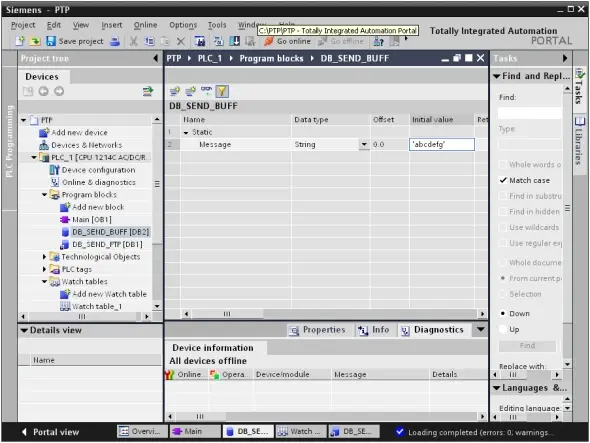Click the forward navigation arrow under Devices
This screenshot has width=590, height=443.
point(59,91)
